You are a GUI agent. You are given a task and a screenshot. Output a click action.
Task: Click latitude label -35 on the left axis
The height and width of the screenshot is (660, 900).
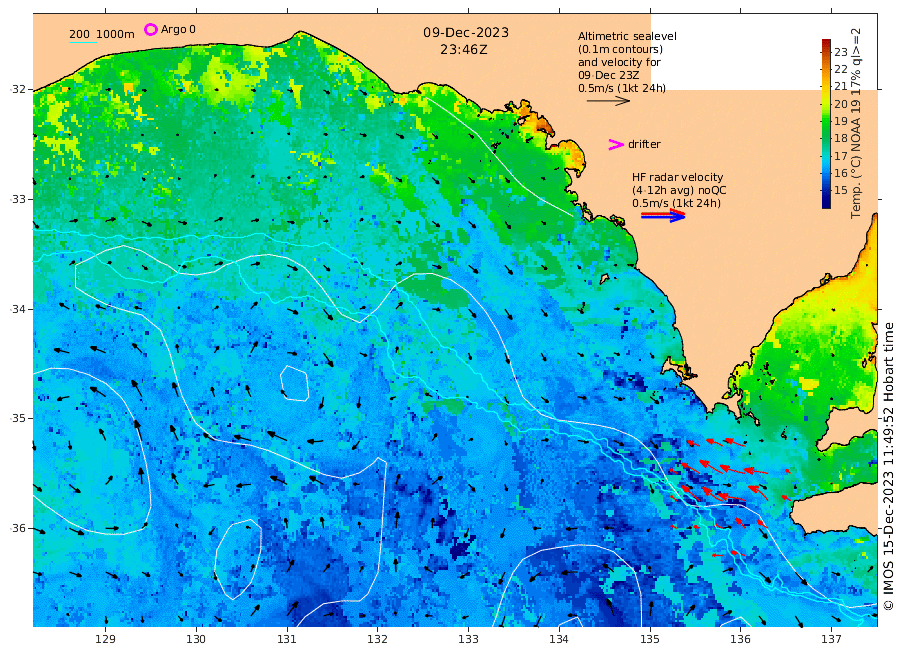coord(17,418)
